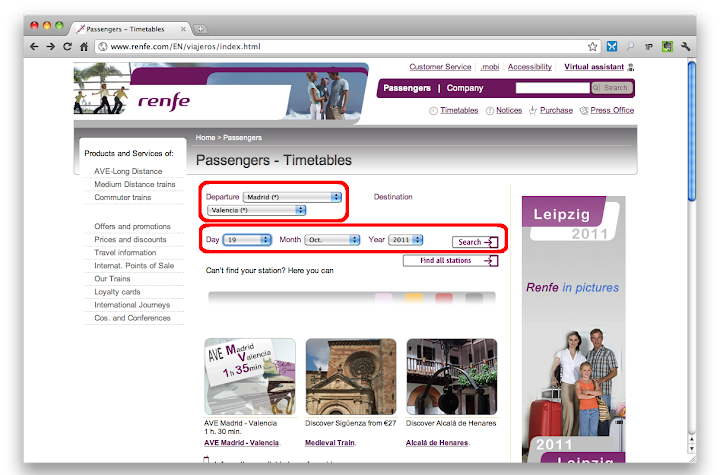Viewport: 720px width, 475px height.
Task: Click the 1P password extension icon
Action: coord(649,46)
